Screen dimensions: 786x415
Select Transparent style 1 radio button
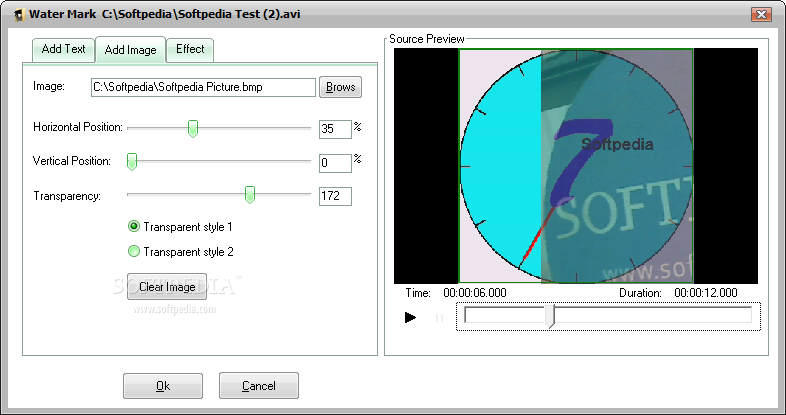tap(134, 227)
